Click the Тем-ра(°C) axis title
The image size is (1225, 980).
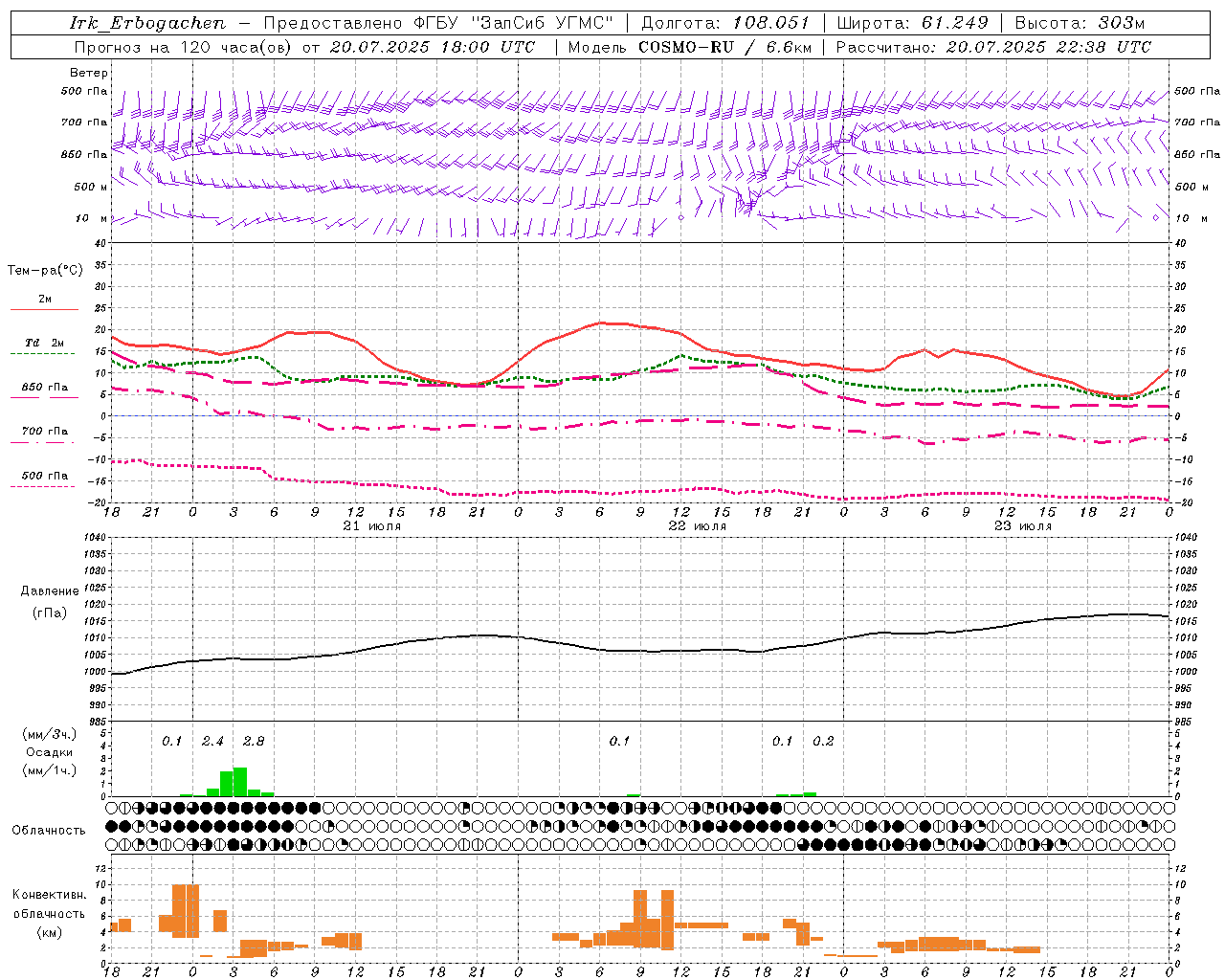(x=45, y=271)
